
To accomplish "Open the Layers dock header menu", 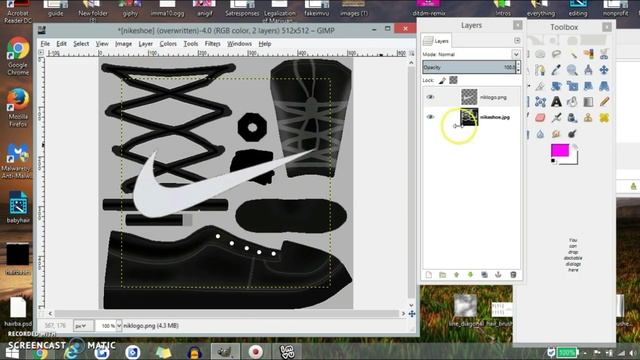I will pyautogui.click(x=518, y=25).
